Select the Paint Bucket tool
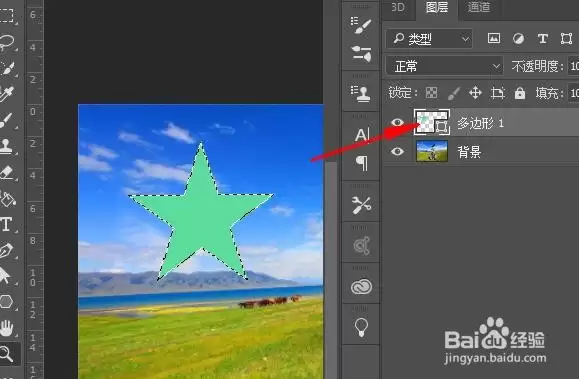The width and height of the screenshot is (579, 379). tap(7, 199)
